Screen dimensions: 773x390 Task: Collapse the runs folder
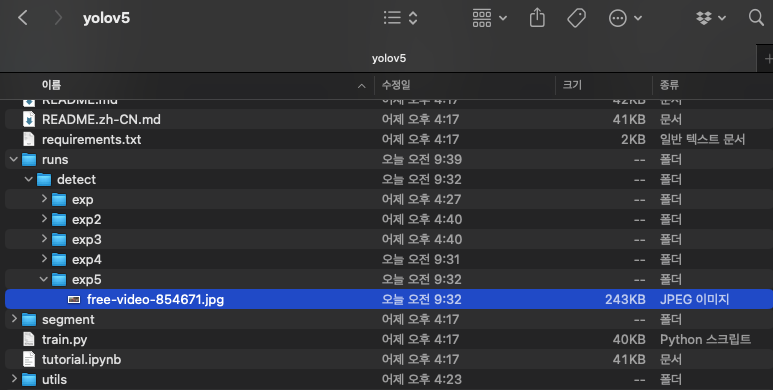(14, 159)
